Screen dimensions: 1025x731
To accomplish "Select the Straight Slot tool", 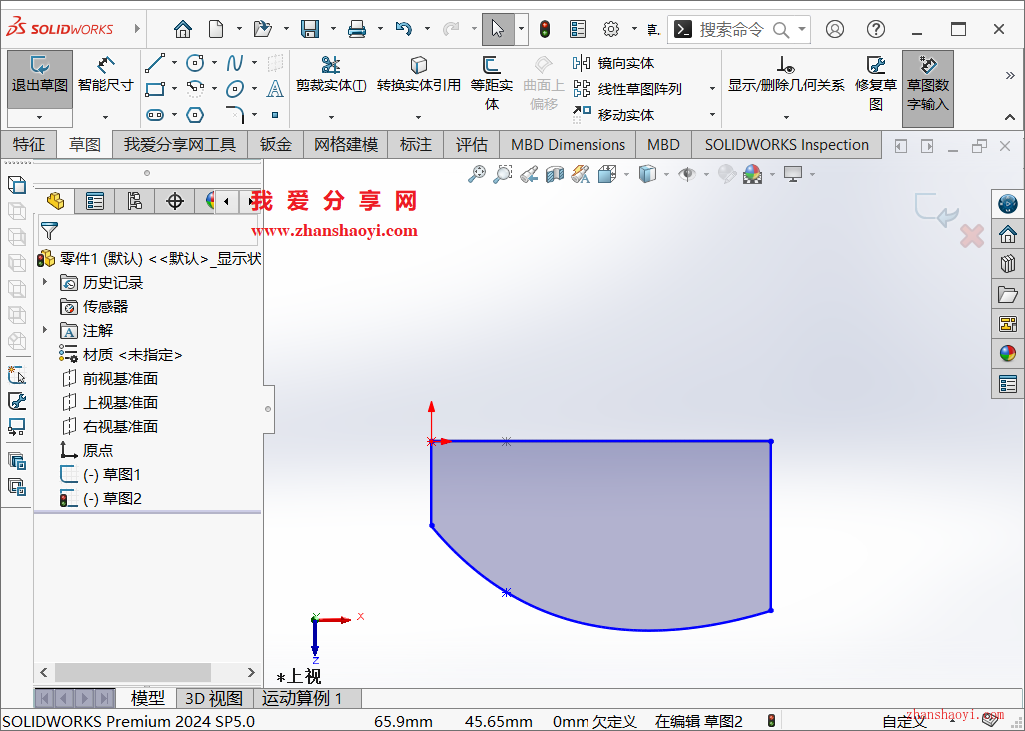I will pos(155,115).
